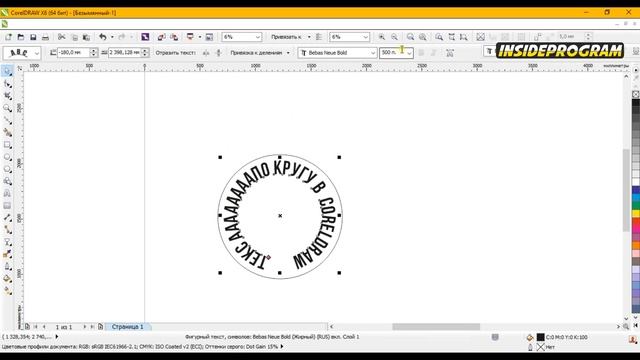Pick the yellow swatch in color palette
Image resolution: width=640 pixels, height=360 pixels.
[636, 213]
